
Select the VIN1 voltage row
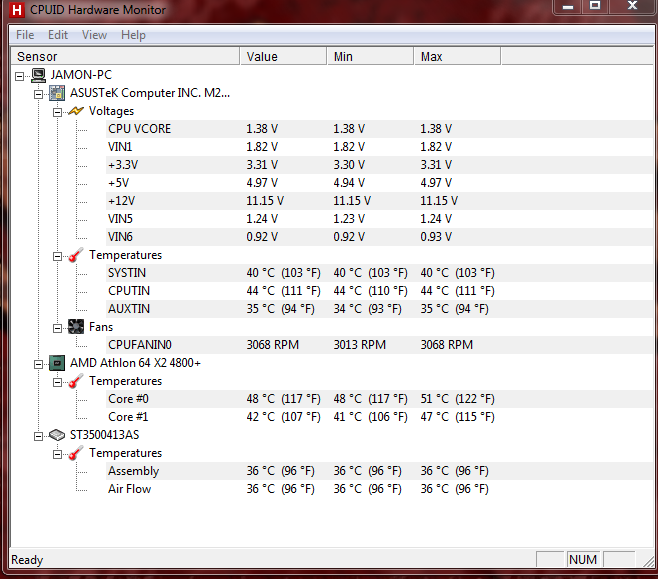[x=380, y=147]
